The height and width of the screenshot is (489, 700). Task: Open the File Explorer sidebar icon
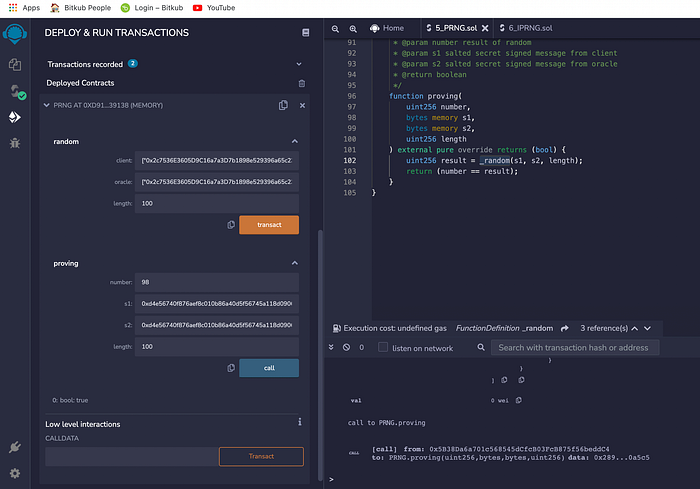[x=15, y=64]
